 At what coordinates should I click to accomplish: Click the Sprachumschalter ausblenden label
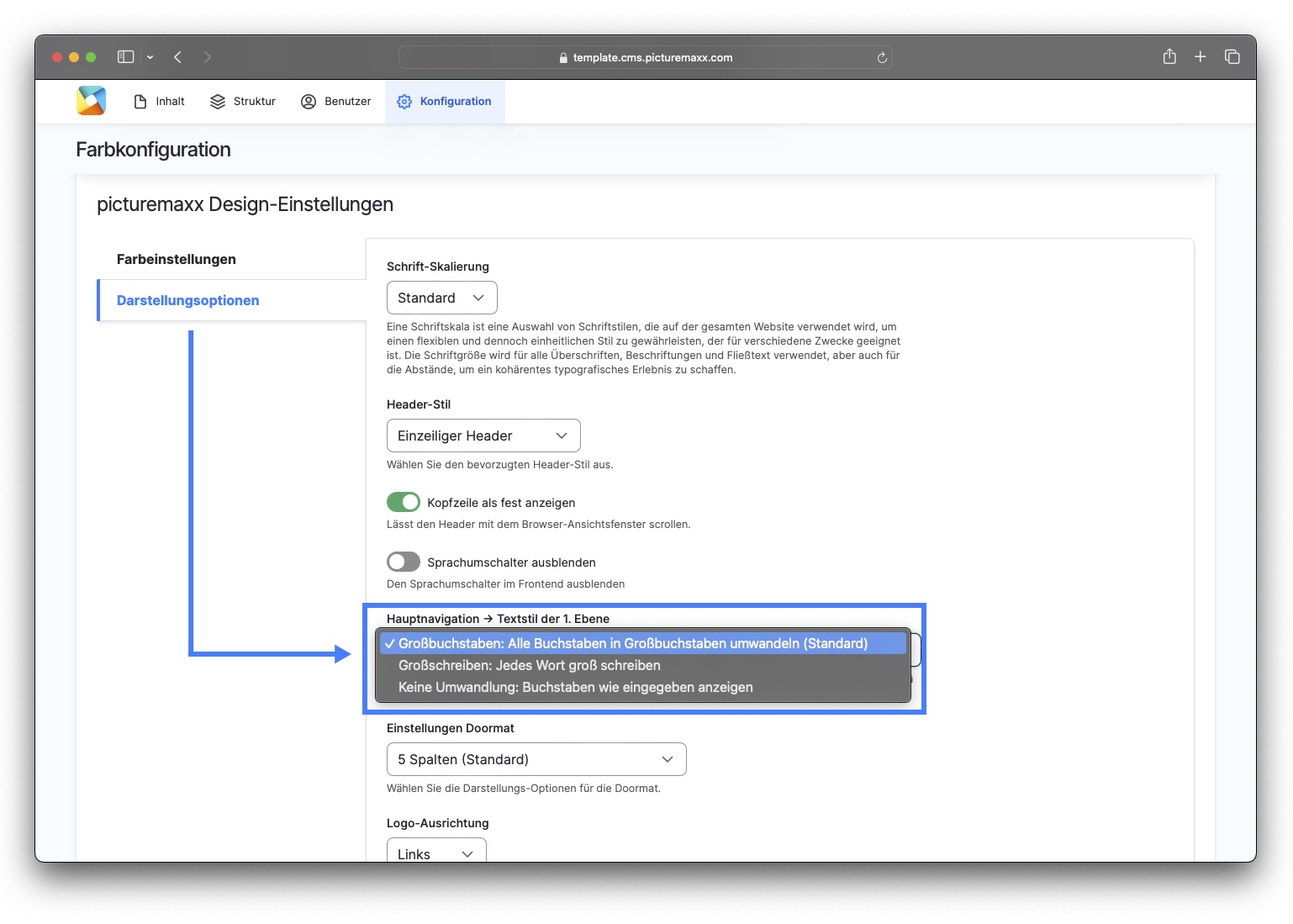511,562
